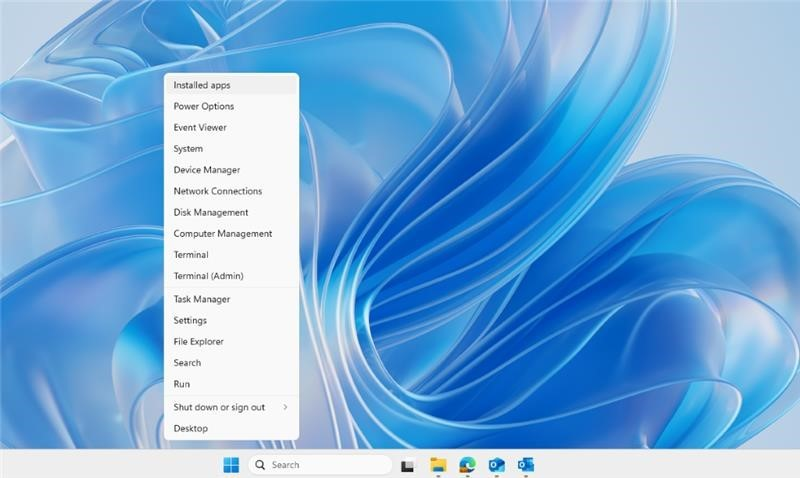Launch File Explorer taskbar icon

tap(438, 465)
